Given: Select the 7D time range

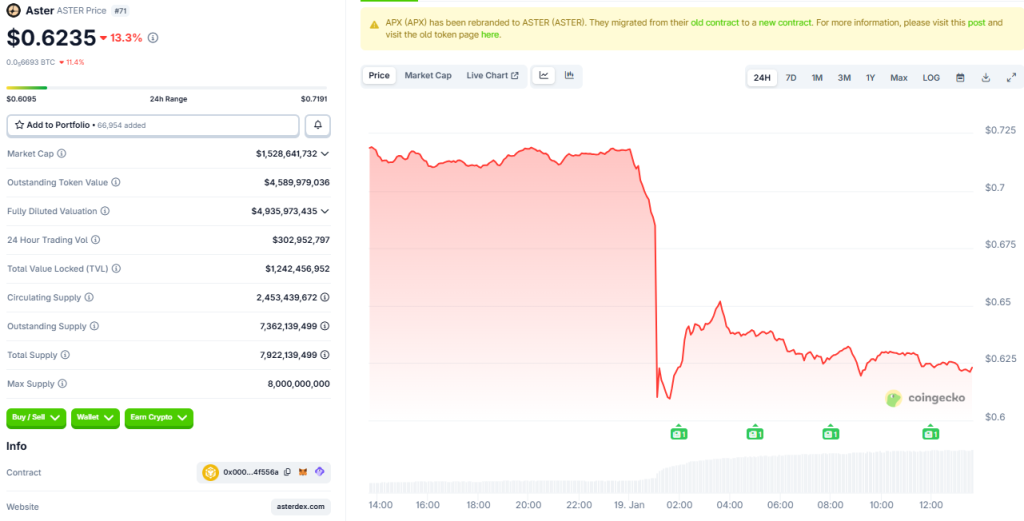Looking at the screenshot, I should click(x=791, y=77).
